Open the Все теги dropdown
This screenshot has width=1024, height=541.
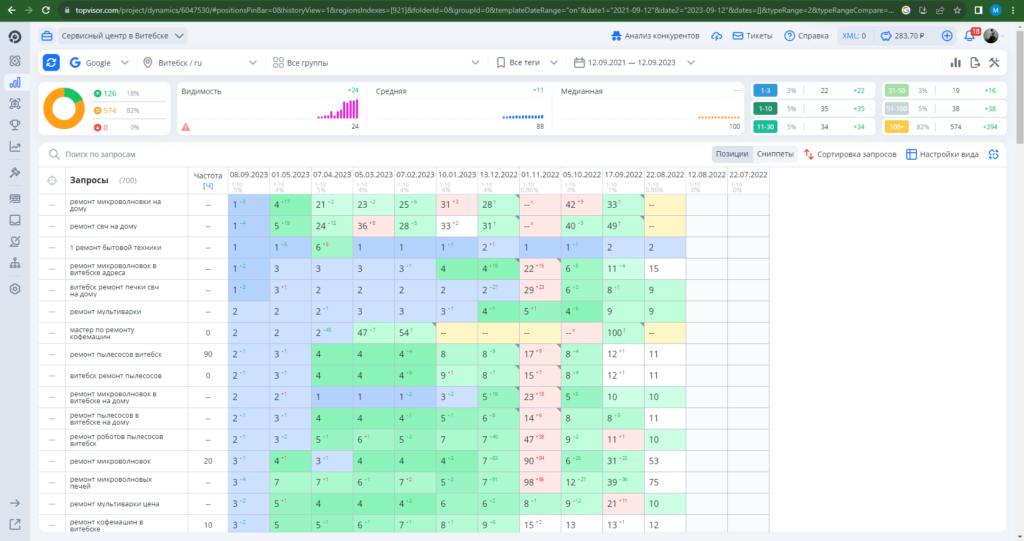[526, 63]
